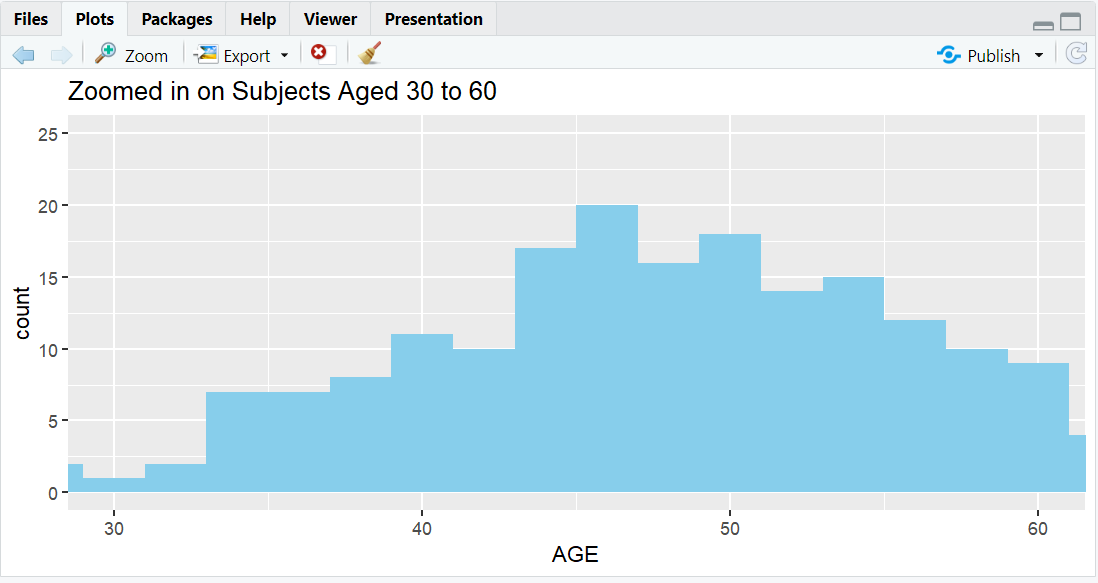This screenshot has height=583, width=1098.
Task: Clear all plots using the broom icon
Action: coord(368,55)
